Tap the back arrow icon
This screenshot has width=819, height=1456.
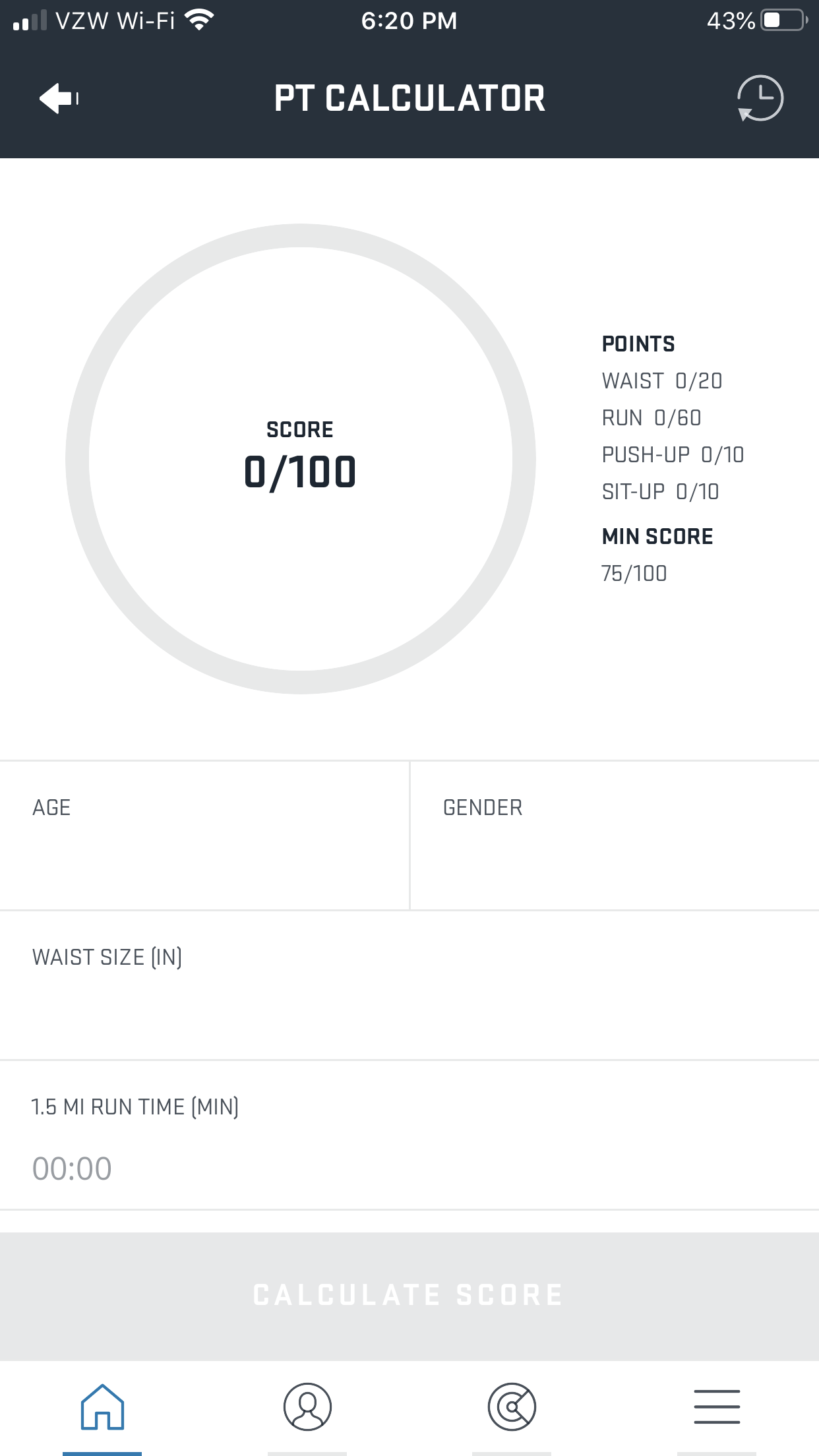[x=59, y=99]
